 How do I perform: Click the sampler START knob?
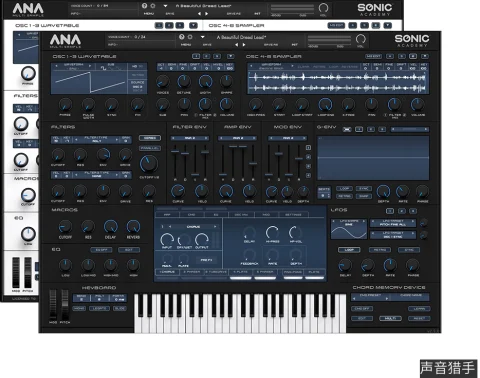point(279,105)
